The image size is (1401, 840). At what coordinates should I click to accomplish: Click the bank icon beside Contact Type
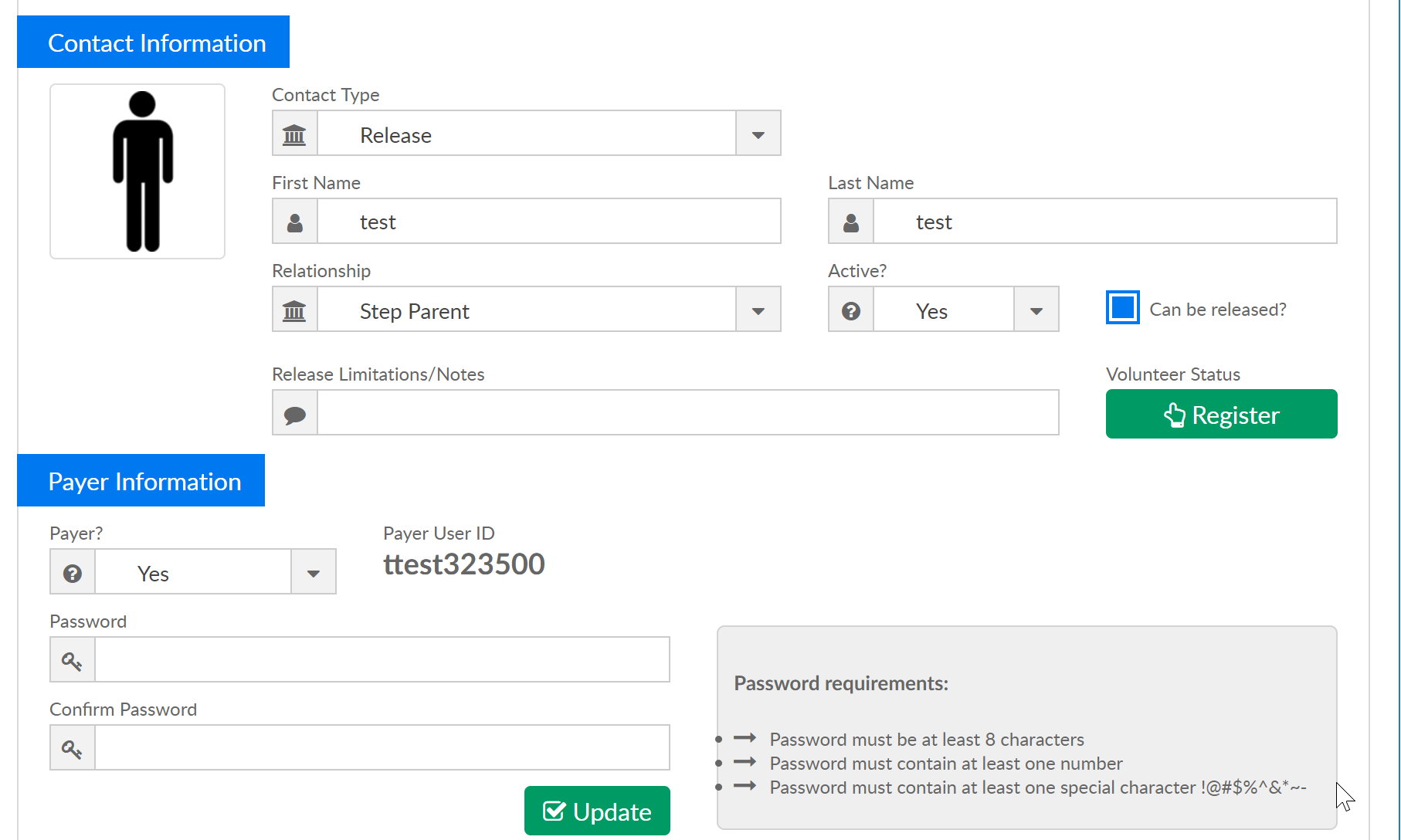(294, 134)
